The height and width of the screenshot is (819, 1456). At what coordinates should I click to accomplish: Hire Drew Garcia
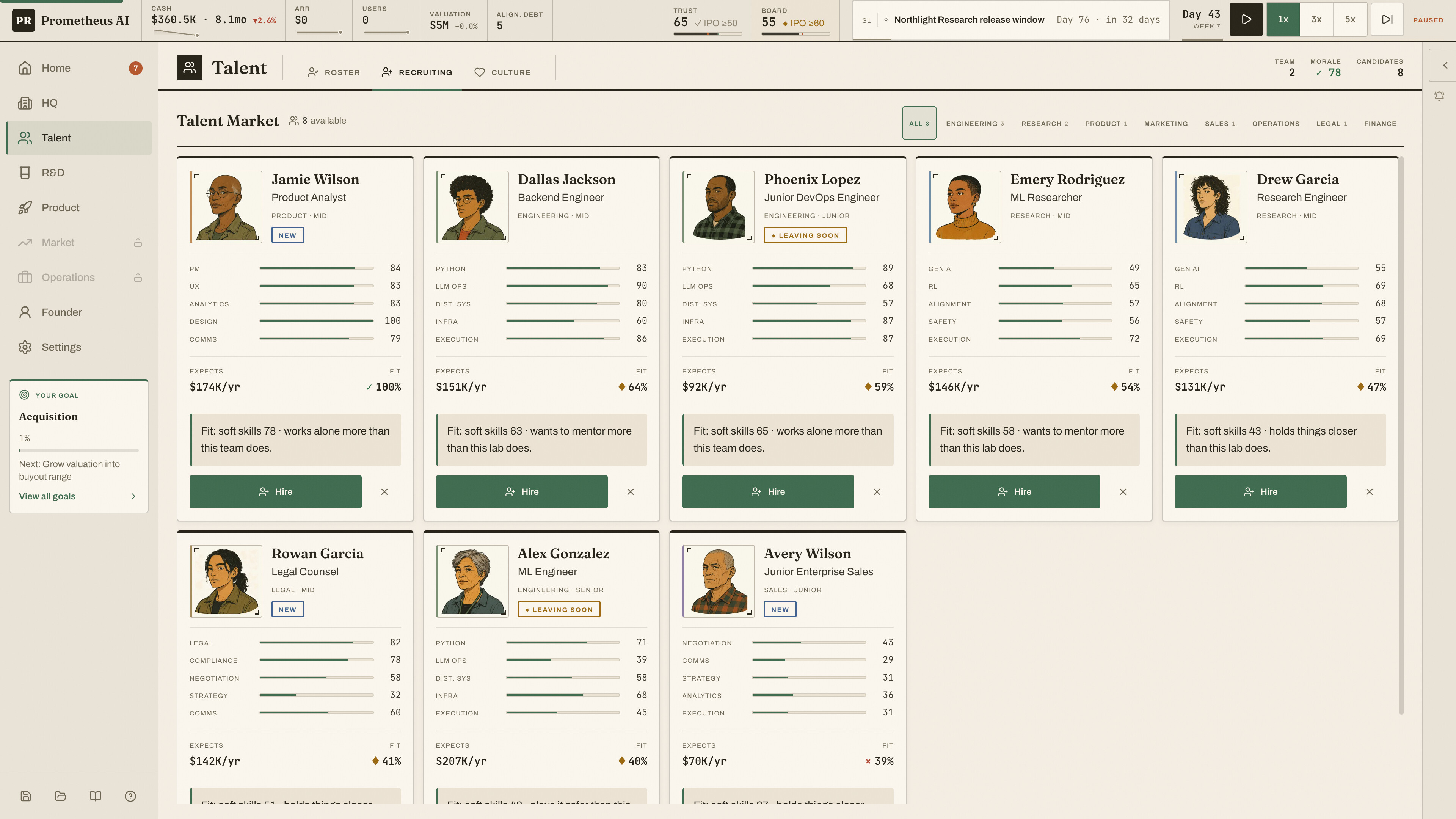click(1260, 492)
